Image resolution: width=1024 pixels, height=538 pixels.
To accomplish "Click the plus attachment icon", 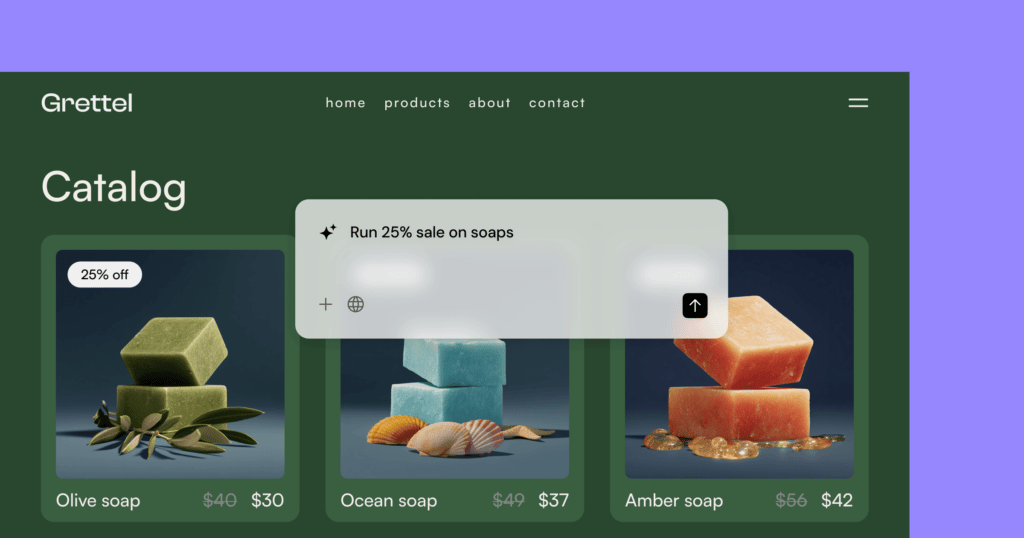I will (x=325, y=304).
